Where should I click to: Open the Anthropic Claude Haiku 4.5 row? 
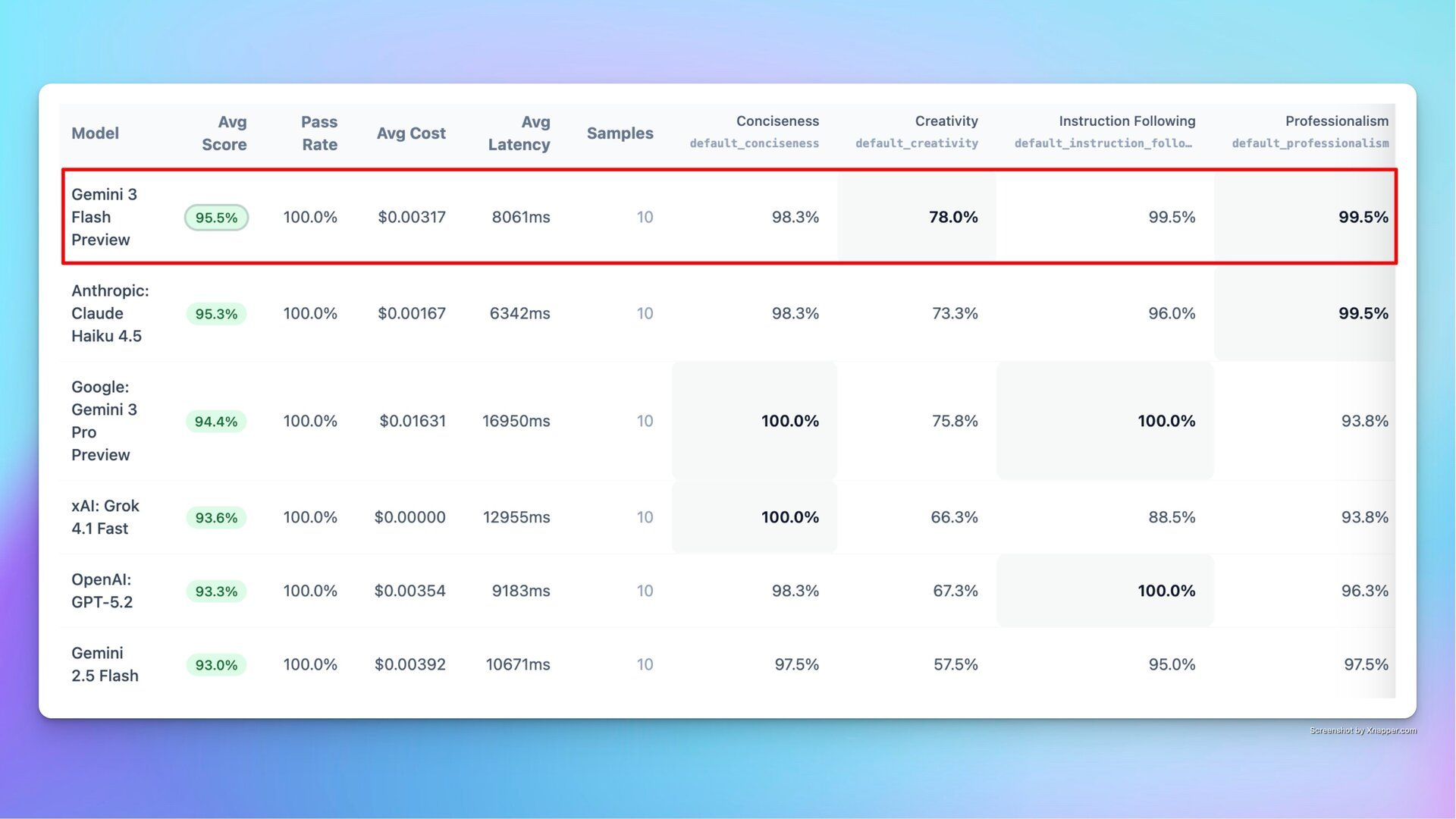point(109,313)
